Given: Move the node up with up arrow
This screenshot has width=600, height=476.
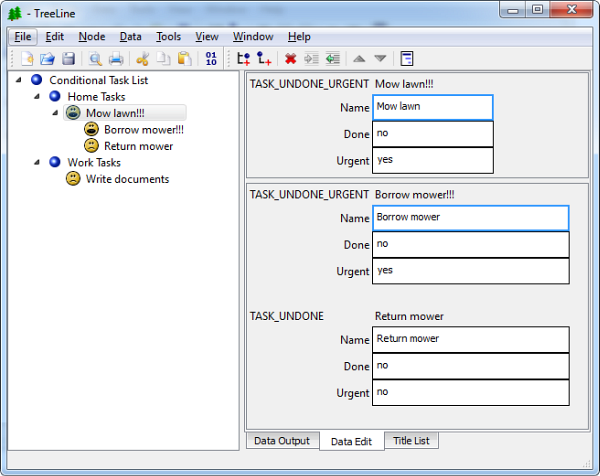Looking at the screenshot, I should pos(359,59).
